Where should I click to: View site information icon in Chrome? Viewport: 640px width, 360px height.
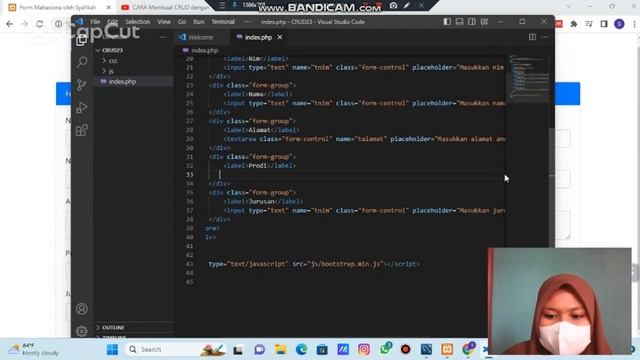click(58, 24)
